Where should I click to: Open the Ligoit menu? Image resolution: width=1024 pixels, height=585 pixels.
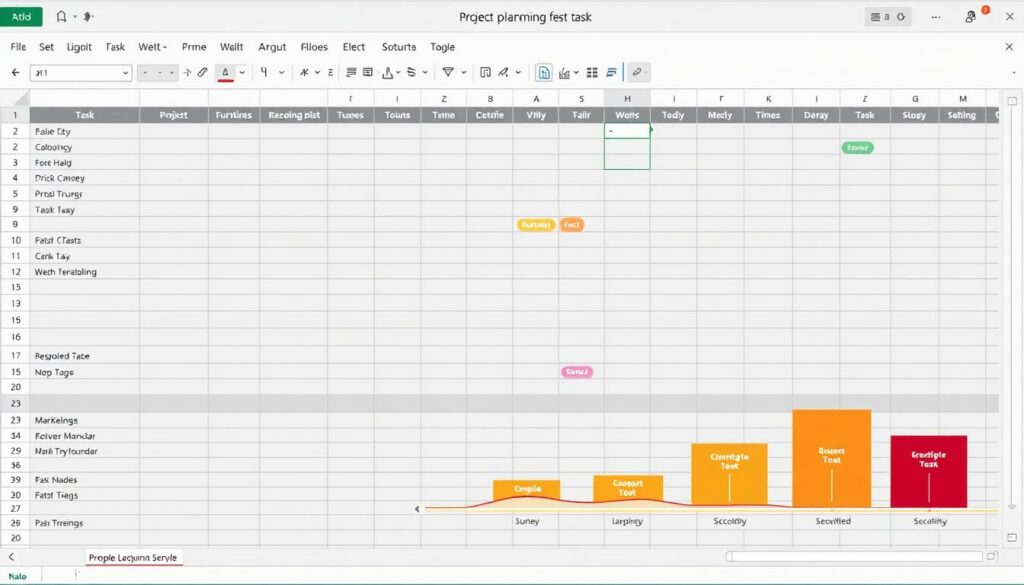click(79, 47)
